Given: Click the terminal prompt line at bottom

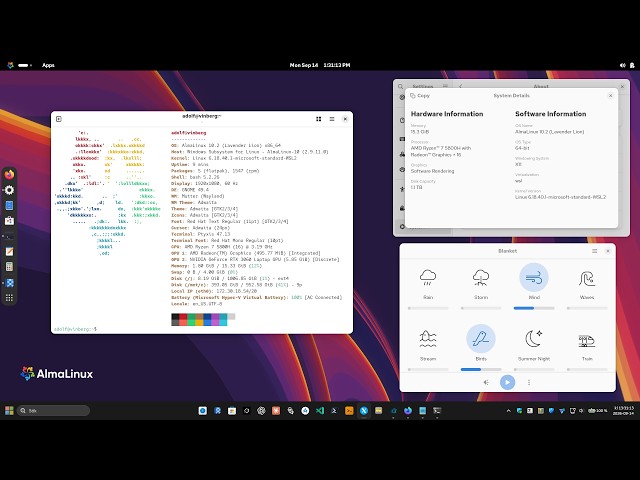Looking at the screenshot, I should 76,329.
